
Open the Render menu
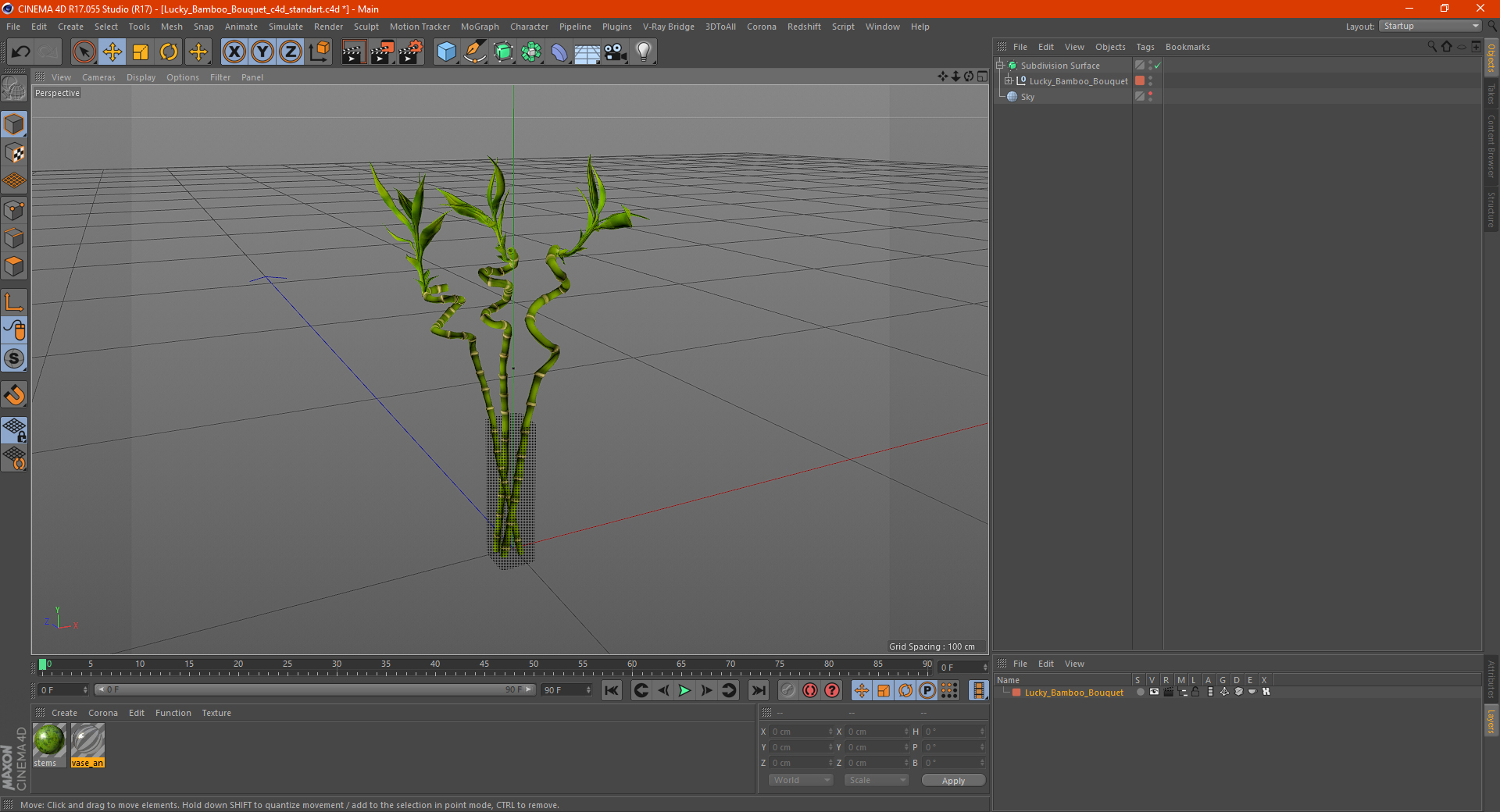click(329, 27)
